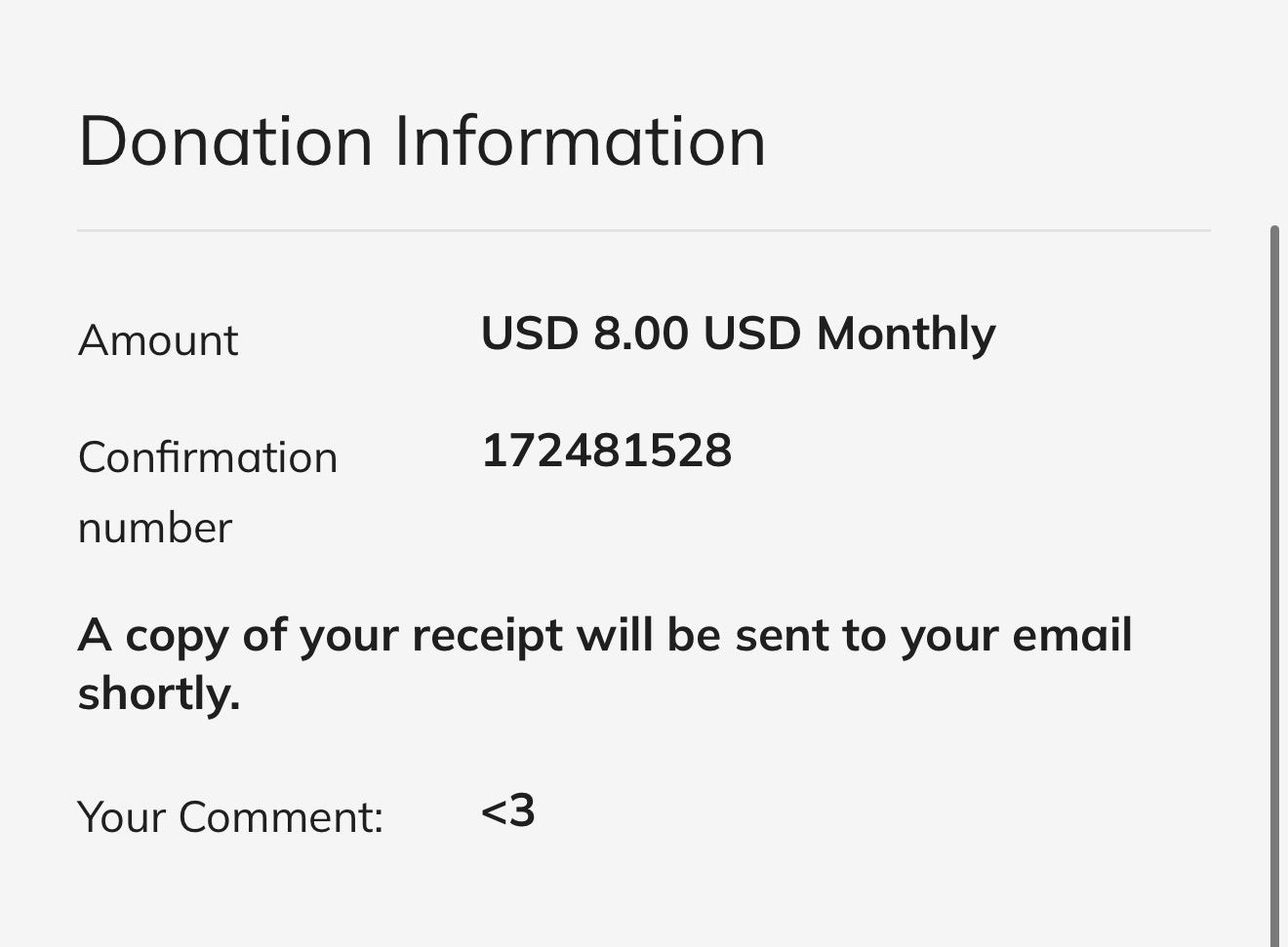Click the USD 8.00 amount value
This screenshot has width=1288, height=947.
click(x=584, y=334)
